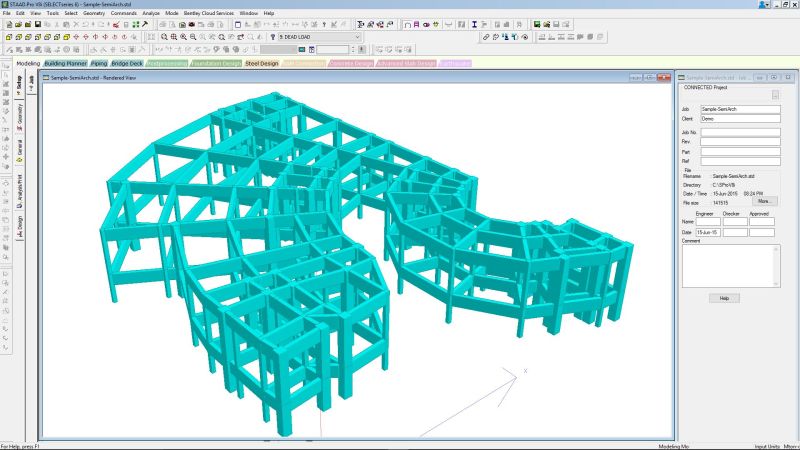Switch to the Building Planner tab
This screenshot has height=450, width=800.
65,63
